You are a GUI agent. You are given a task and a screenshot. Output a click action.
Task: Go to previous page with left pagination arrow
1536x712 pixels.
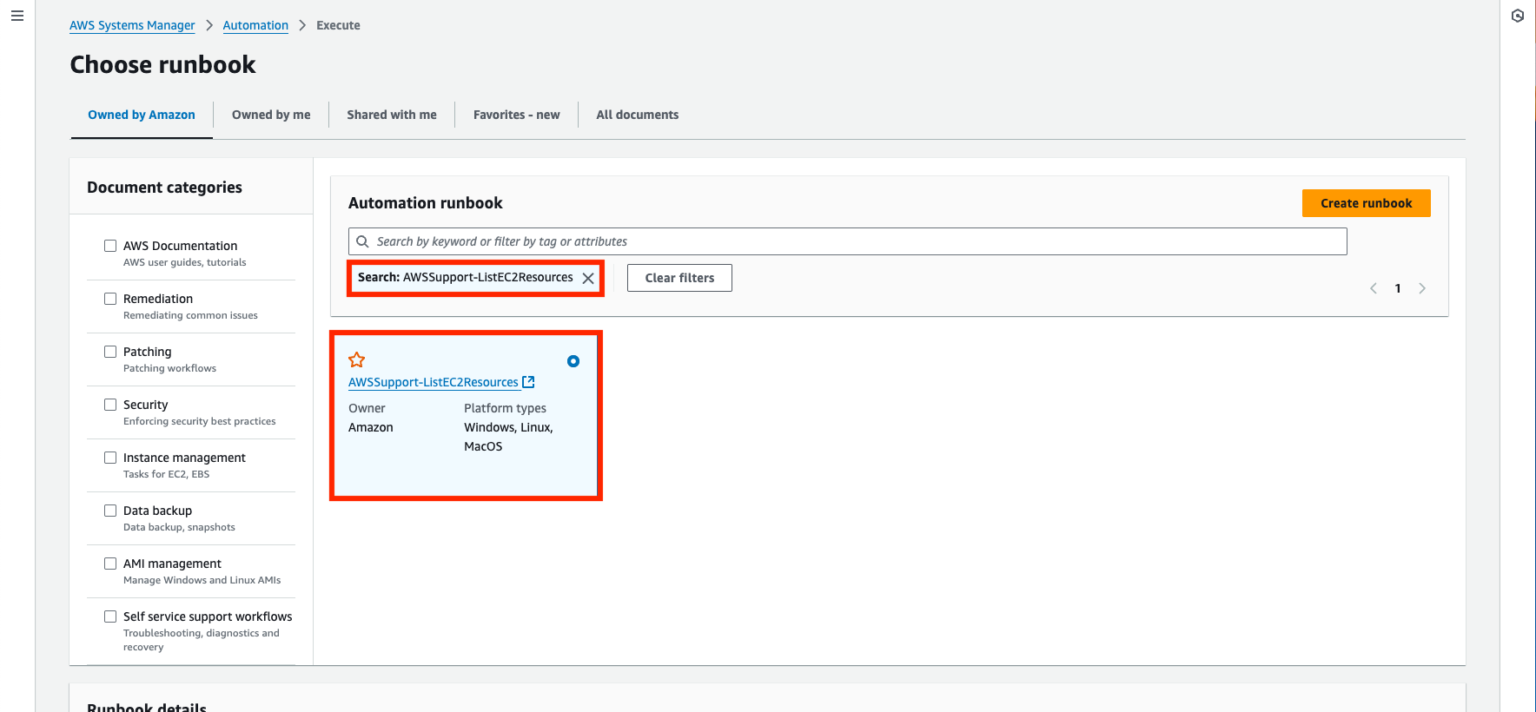click(x=1373, y=288)
